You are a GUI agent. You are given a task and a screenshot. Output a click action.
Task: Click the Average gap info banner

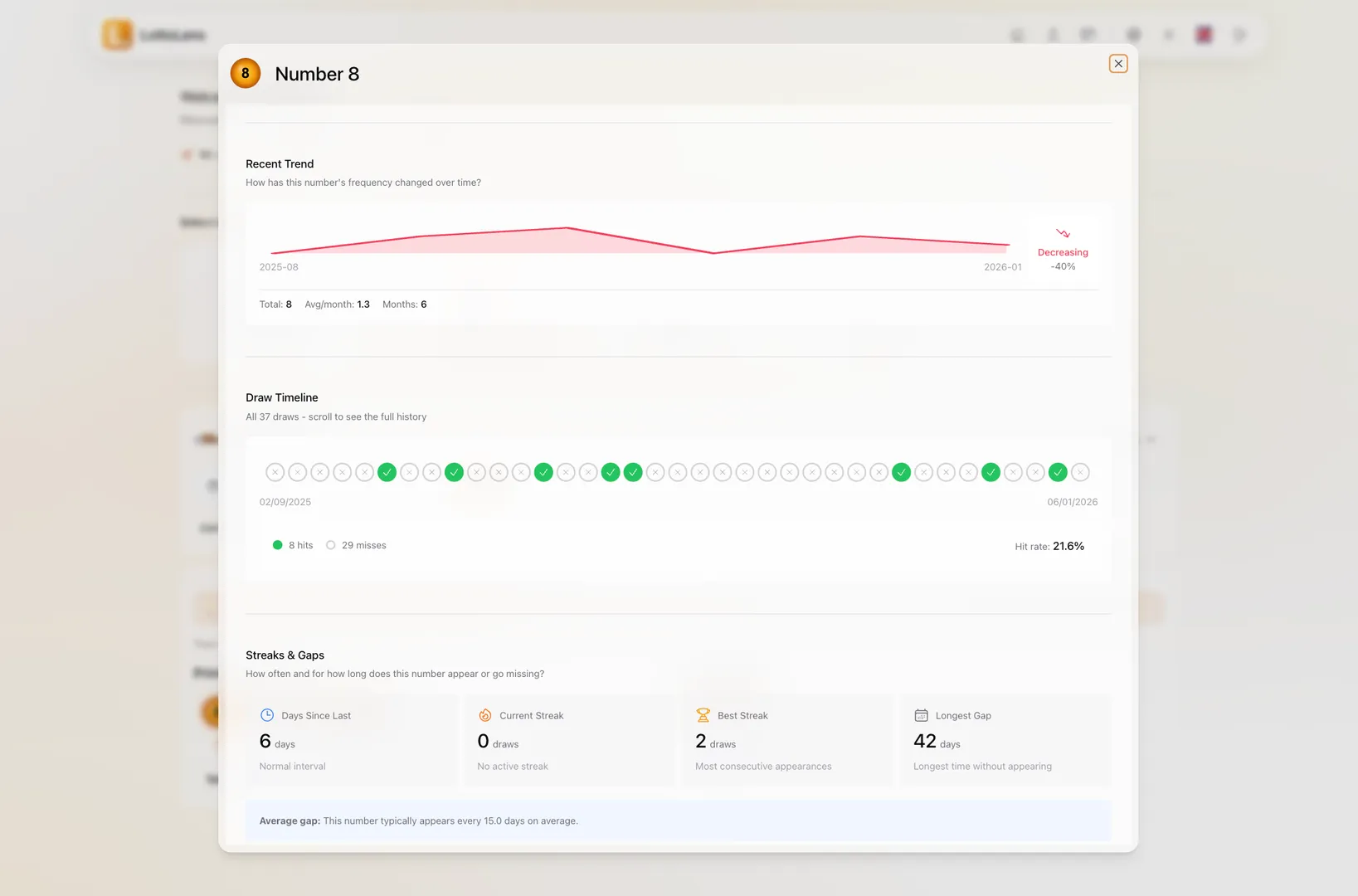[678, 821]
